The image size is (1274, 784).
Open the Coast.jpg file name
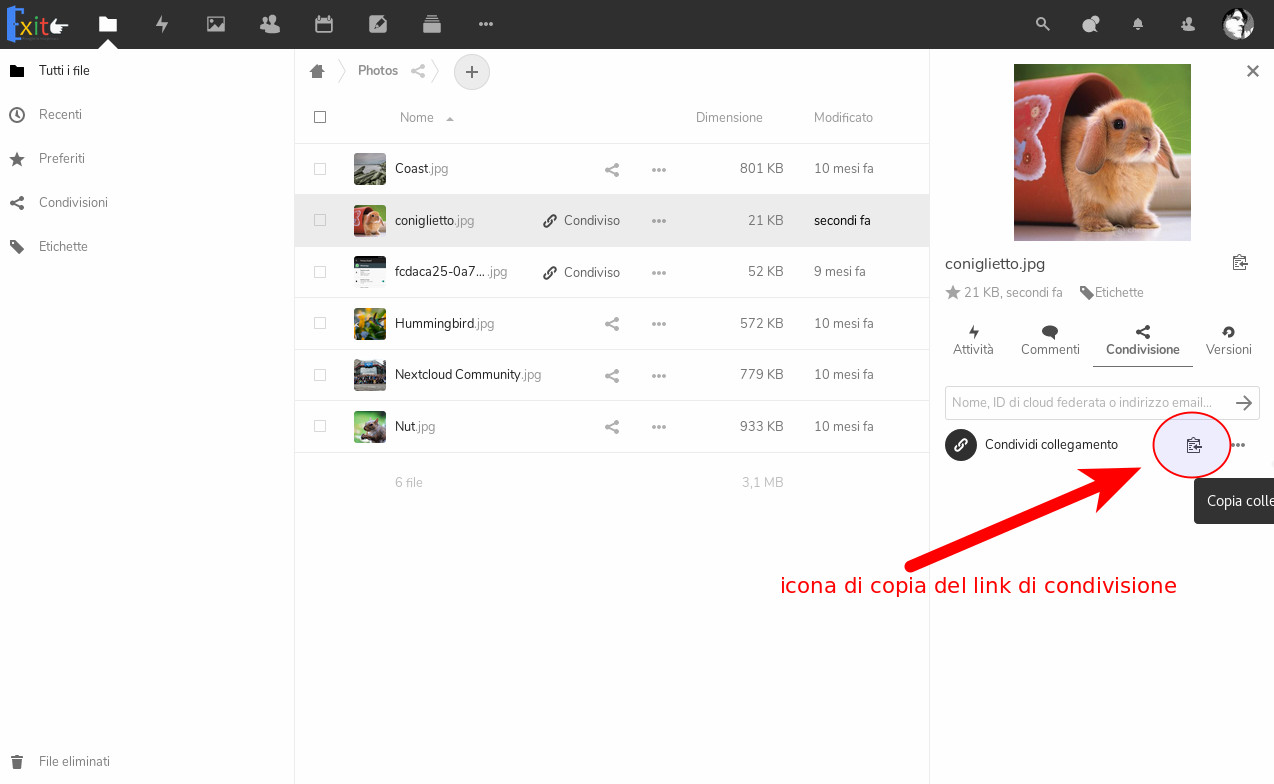click(421, 169)
